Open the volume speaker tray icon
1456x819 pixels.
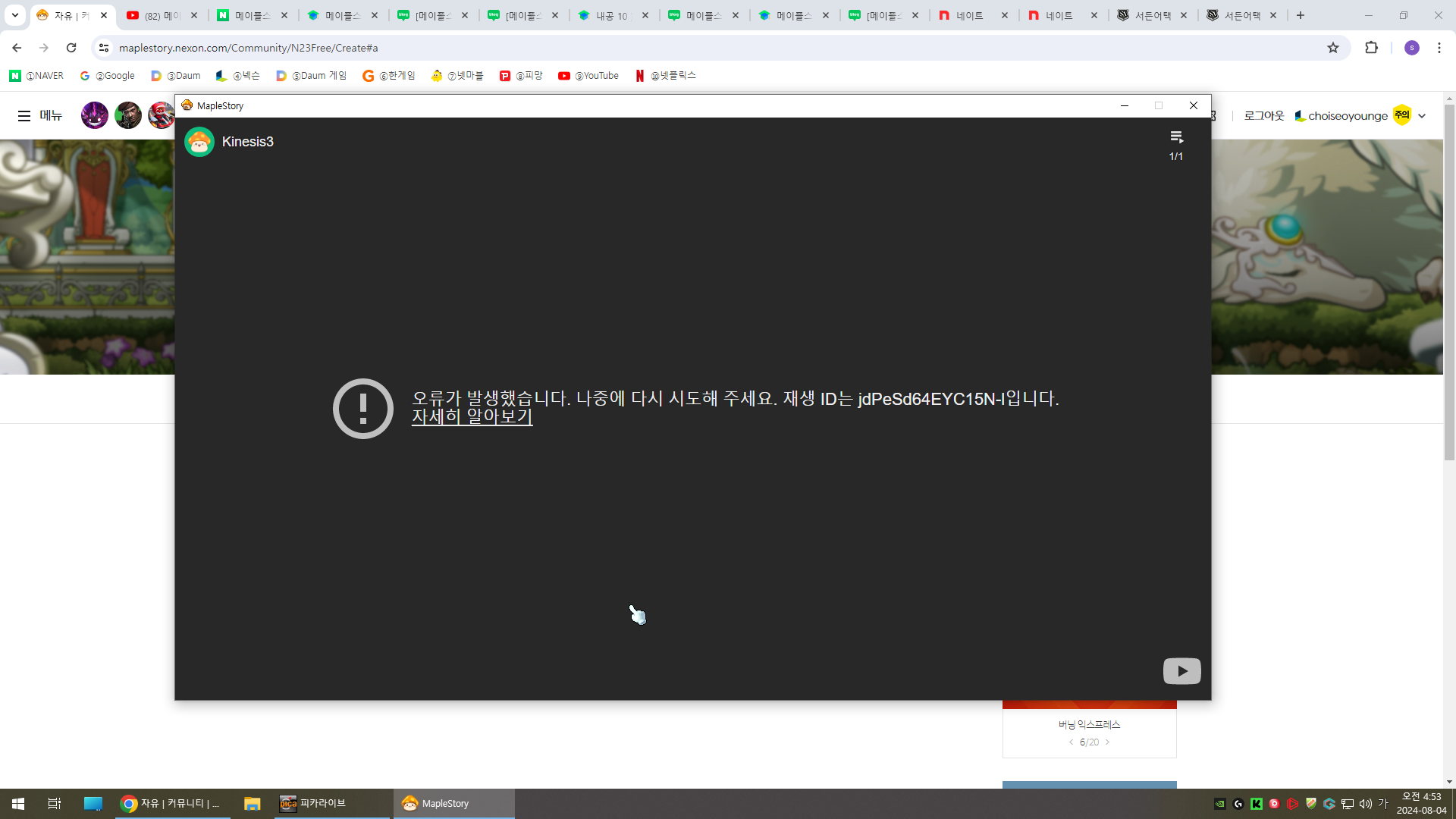click(x=1366, y=804)
